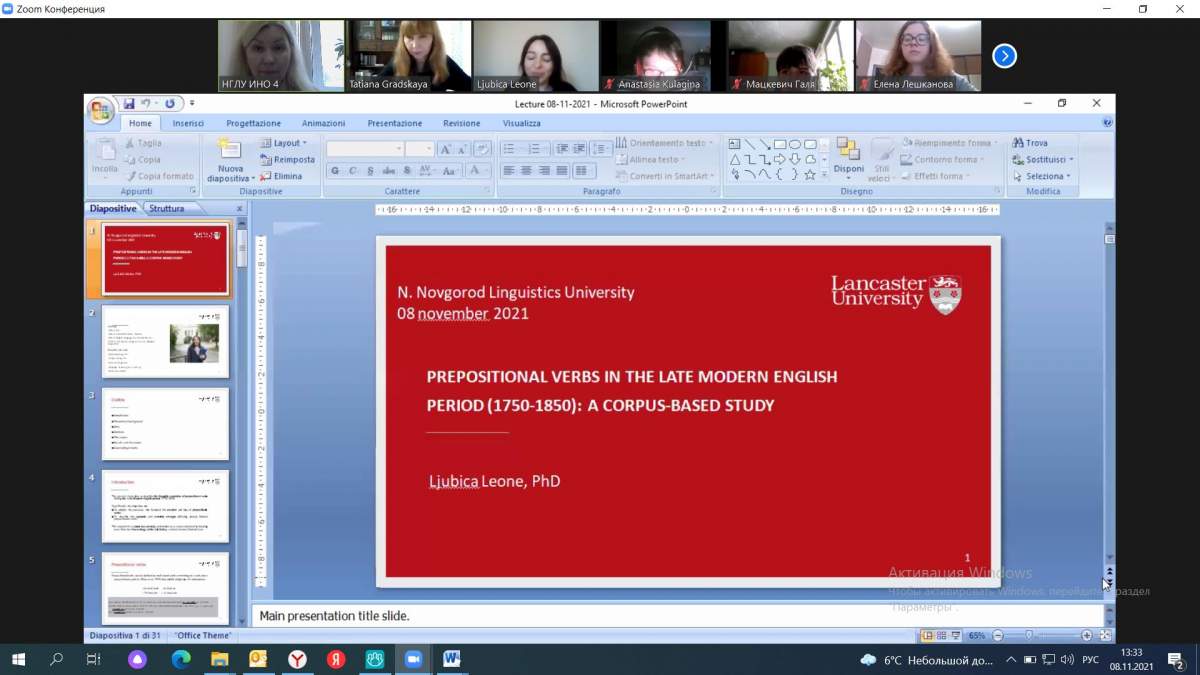The width and height of the screenshot is (1200, 675).
Task: Toggle italic (C) formatting
Action: (353, 171)
